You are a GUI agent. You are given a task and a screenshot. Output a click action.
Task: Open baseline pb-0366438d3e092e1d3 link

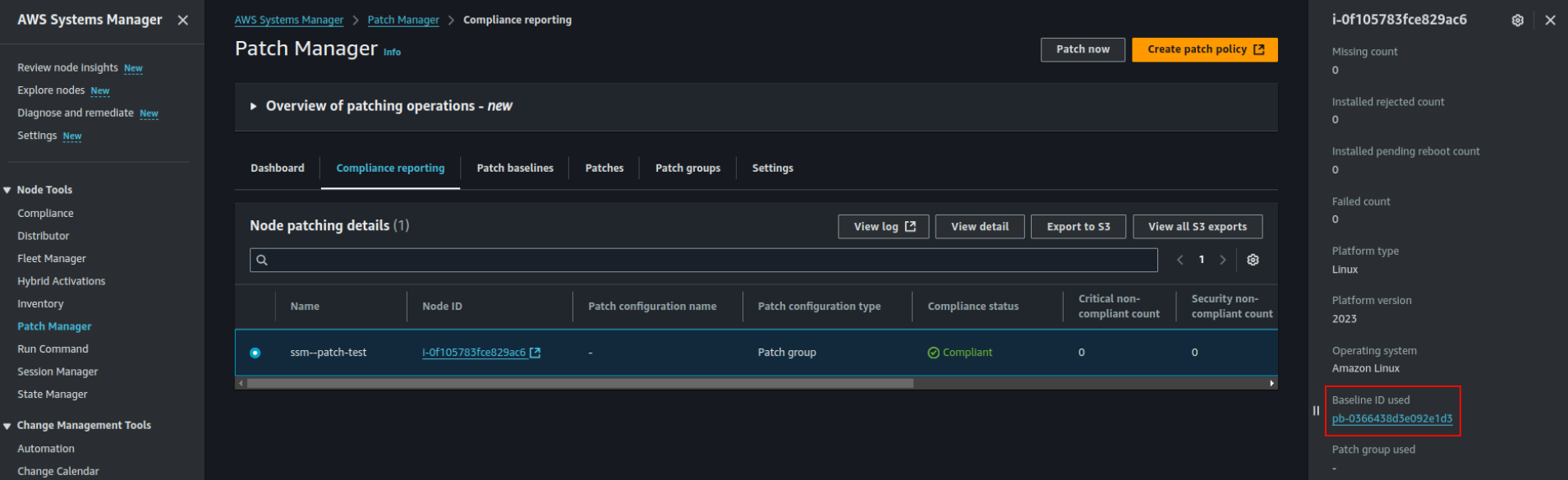coord(1392,418)
